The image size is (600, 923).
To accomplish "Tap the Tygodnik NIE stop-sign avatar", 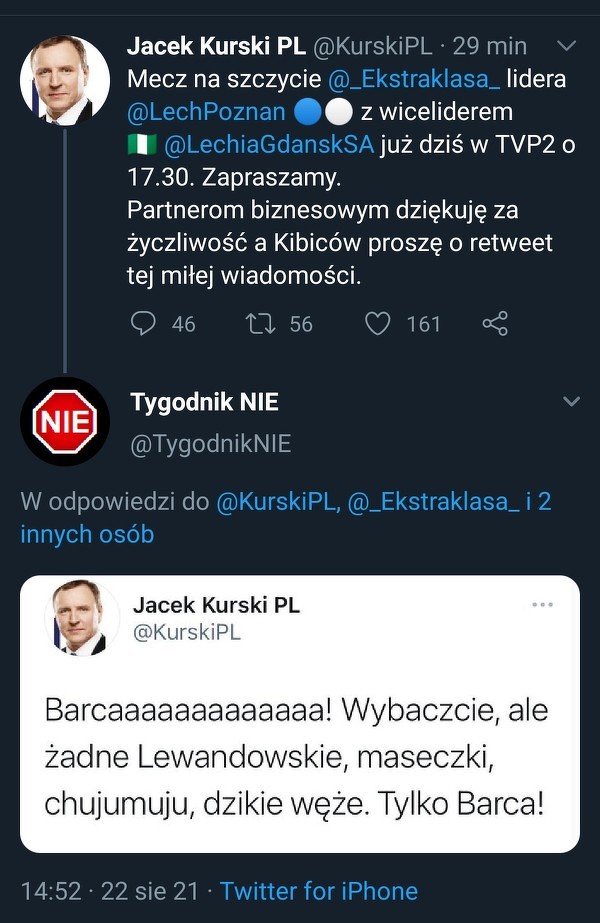I will click(x=65, y=421).
